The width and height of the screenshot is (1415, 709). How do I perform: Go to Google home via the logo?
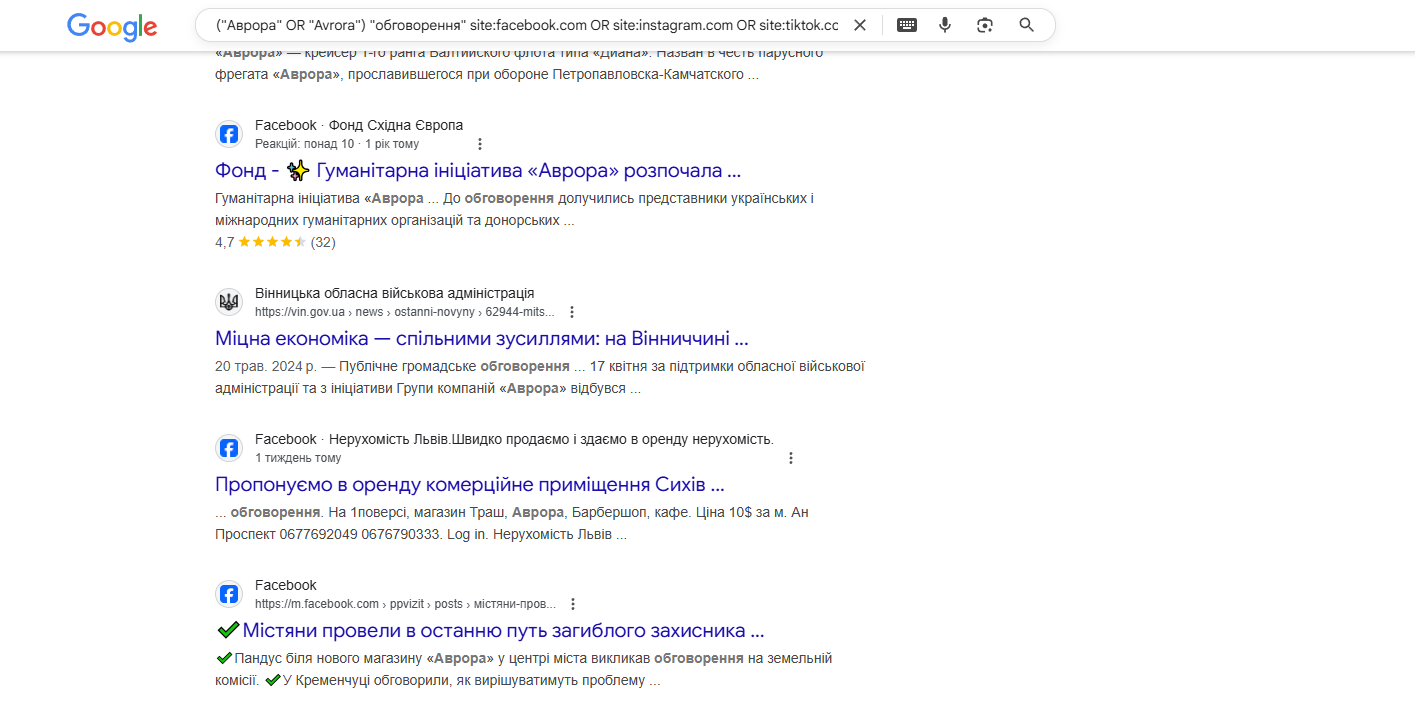pos(112,26)
